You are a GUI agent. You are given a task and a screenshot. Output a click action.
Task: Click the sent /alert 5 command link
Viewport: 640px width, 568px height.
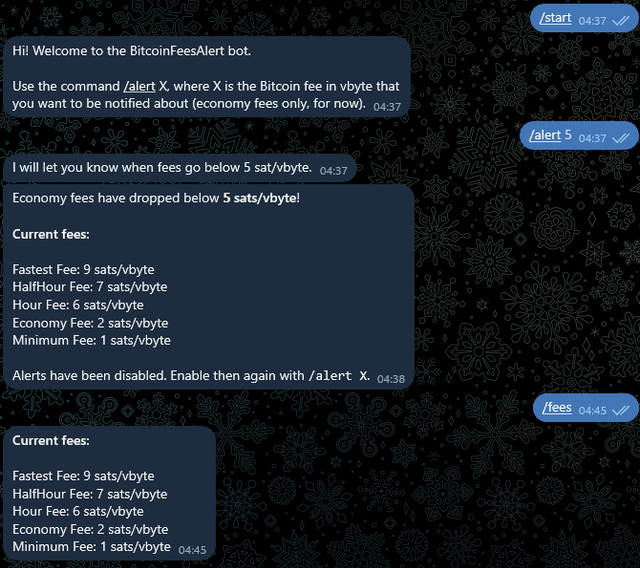(545, 135)
